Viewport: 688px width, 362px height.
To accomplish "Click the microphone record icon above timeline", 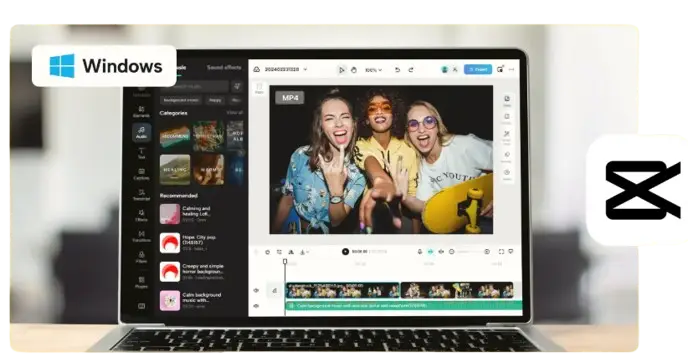I will (419, 251).
